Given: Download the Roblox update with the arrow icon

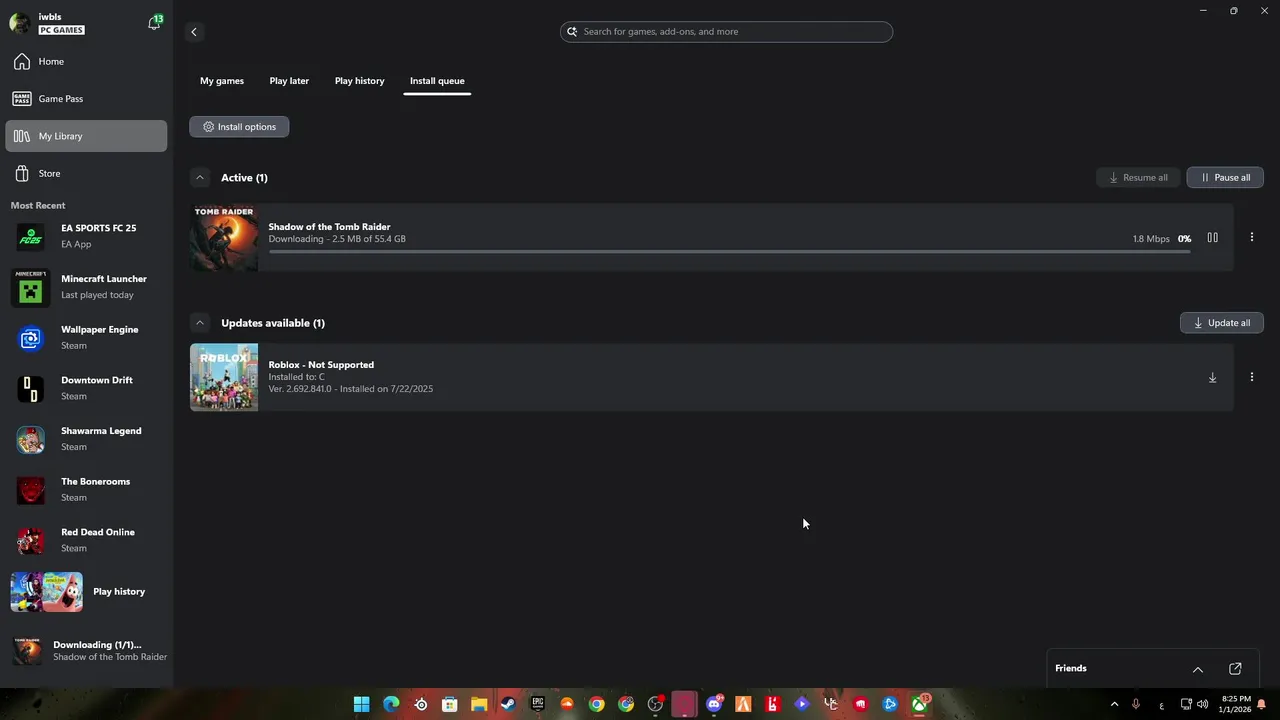Looking at the screenshot, I should click(1212, 378).
